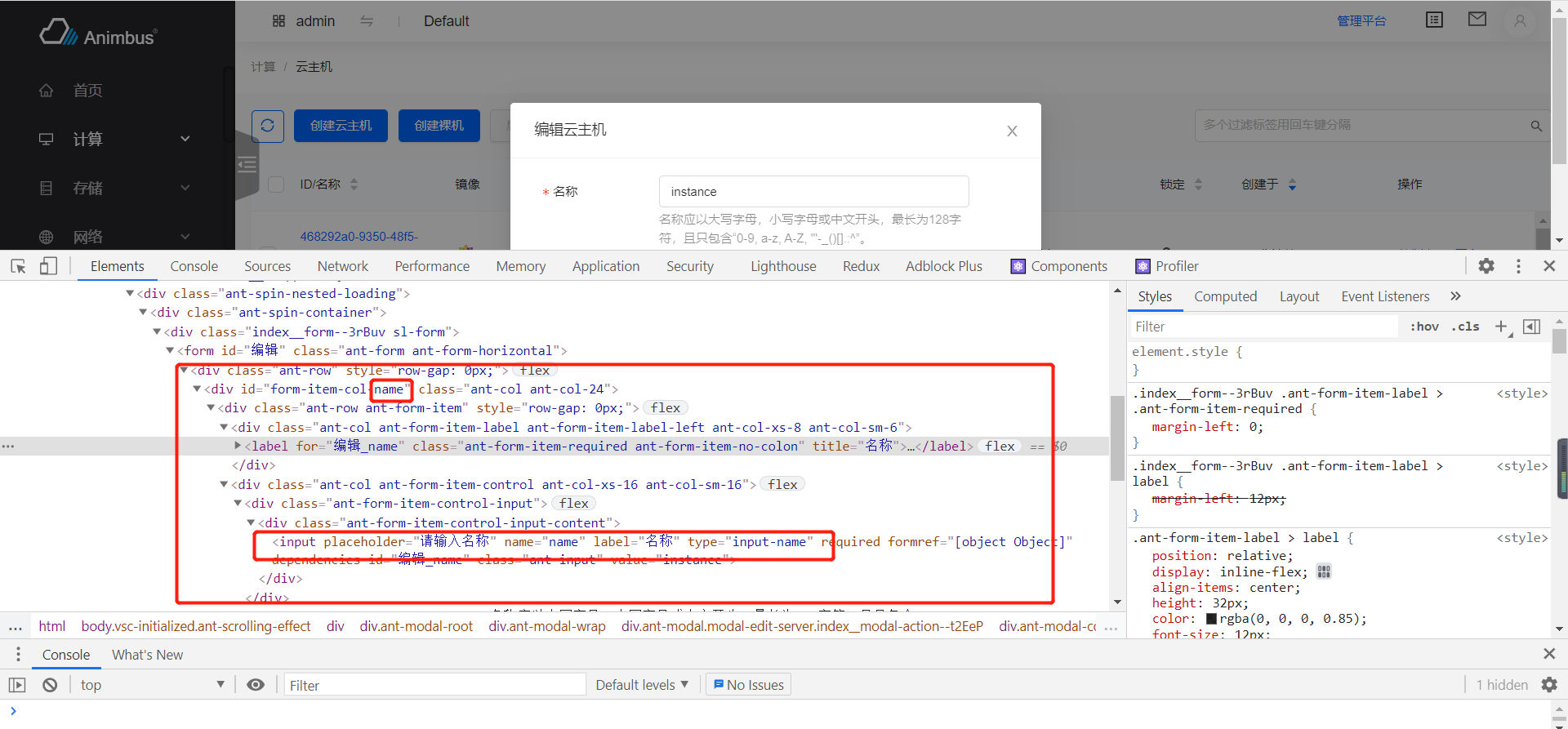
Task: Expand the label for 编辑_name node
Action: pyautogui.click(x=238, y=446)
